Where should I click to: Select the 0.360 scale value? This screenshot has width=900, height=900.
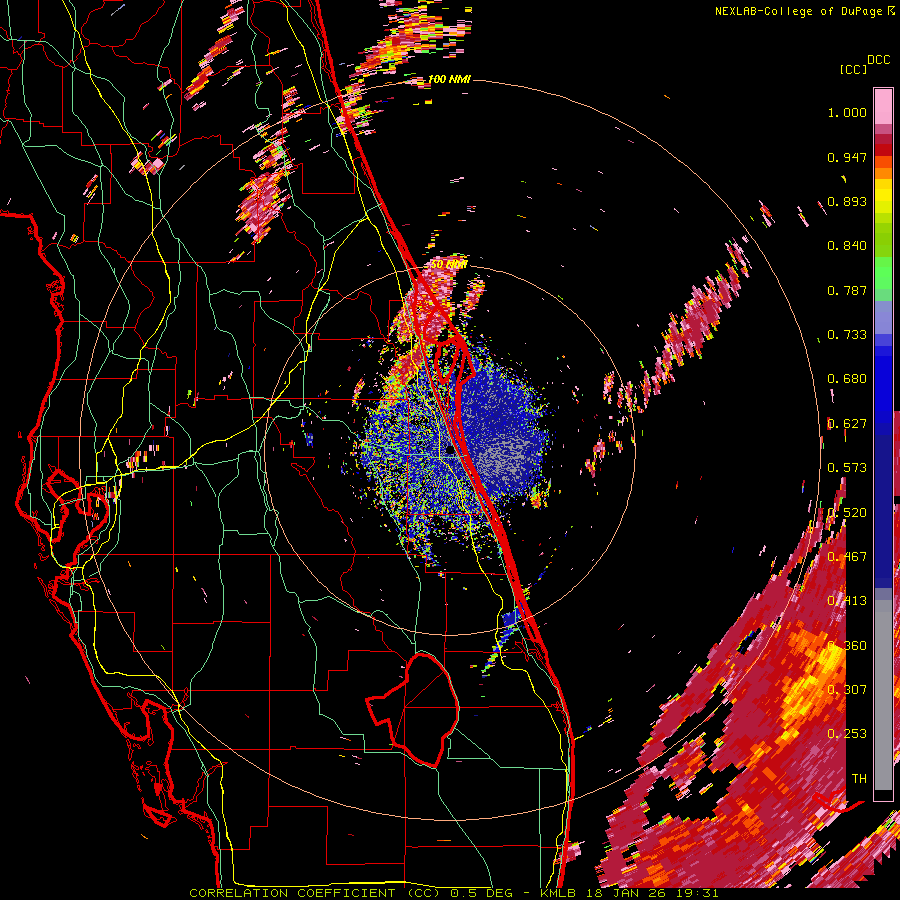click(x=847, y=646)
